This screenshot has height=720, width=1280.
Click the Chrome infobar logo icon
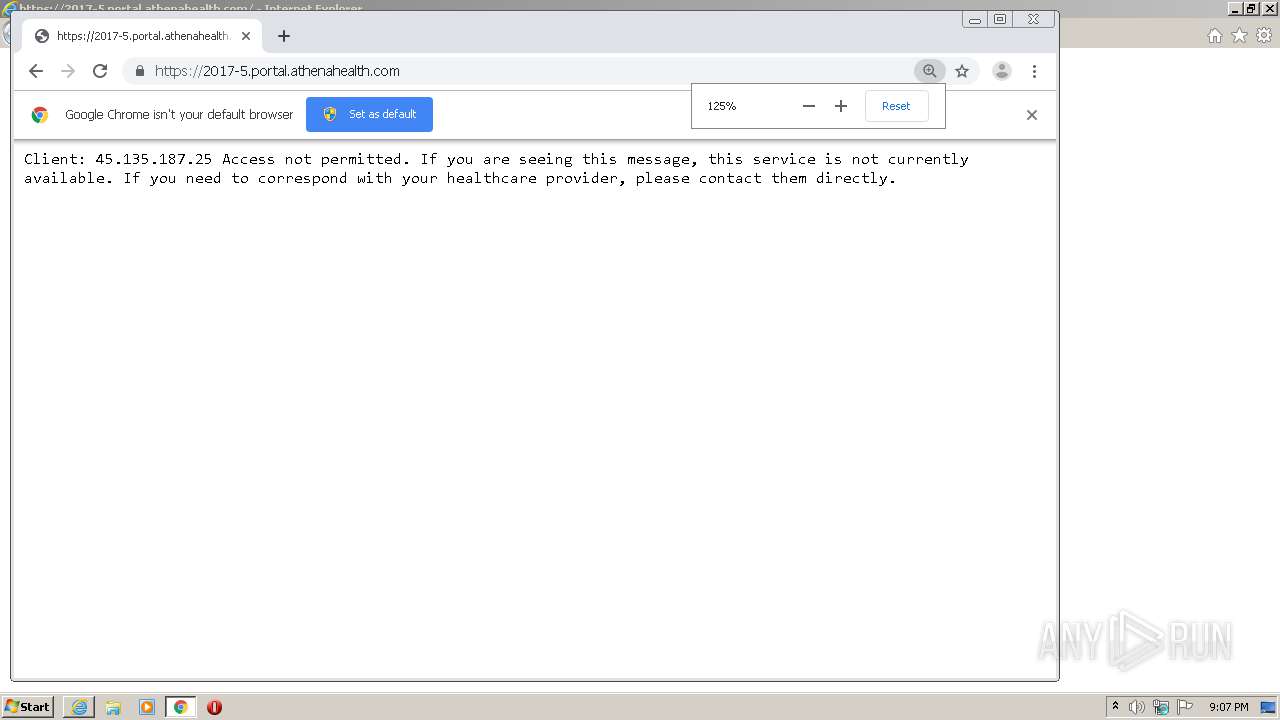40,115
